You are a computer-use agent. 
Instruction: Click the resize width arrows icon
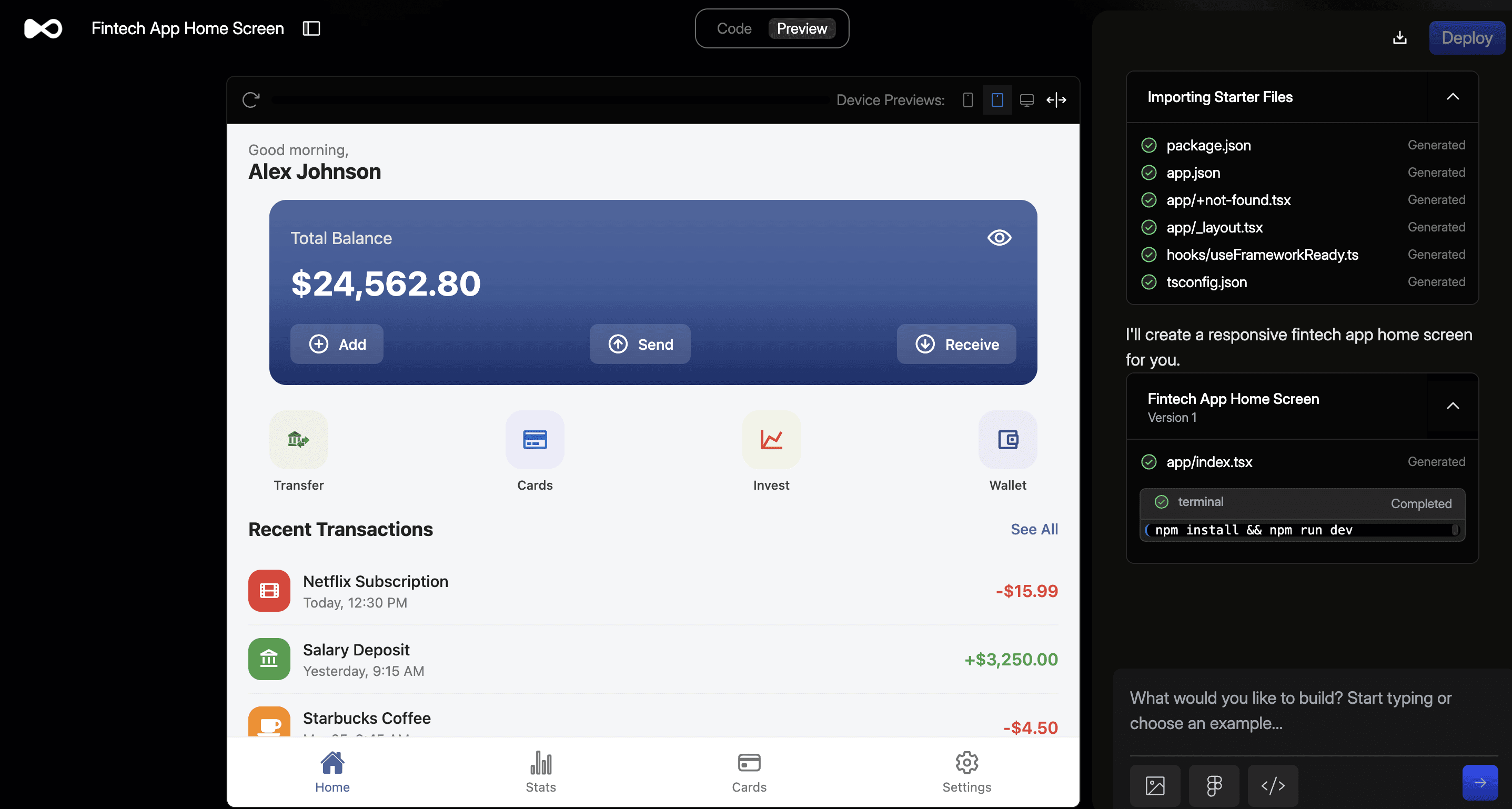1056,100
